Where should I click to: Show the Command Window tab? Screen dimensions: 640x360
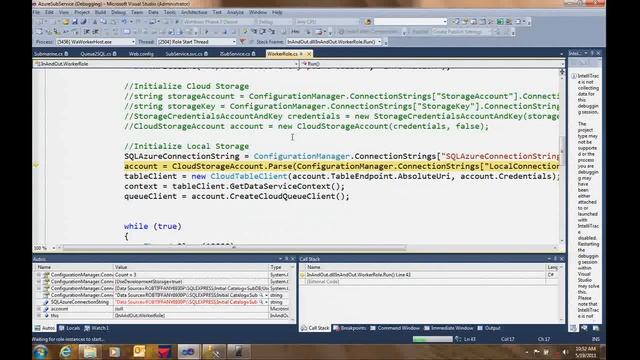394,328
